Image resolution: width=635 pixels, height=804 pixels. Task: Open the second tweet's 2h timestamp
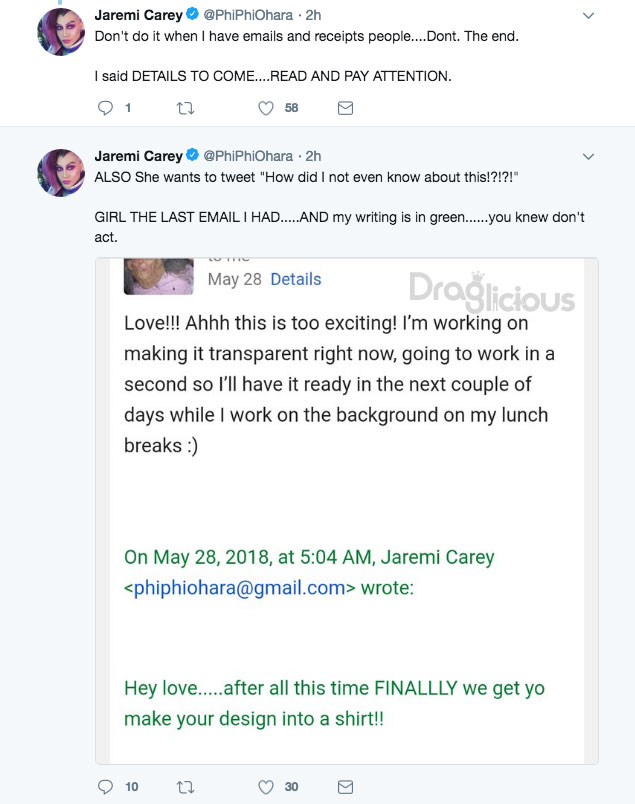[x=313, y=156]
